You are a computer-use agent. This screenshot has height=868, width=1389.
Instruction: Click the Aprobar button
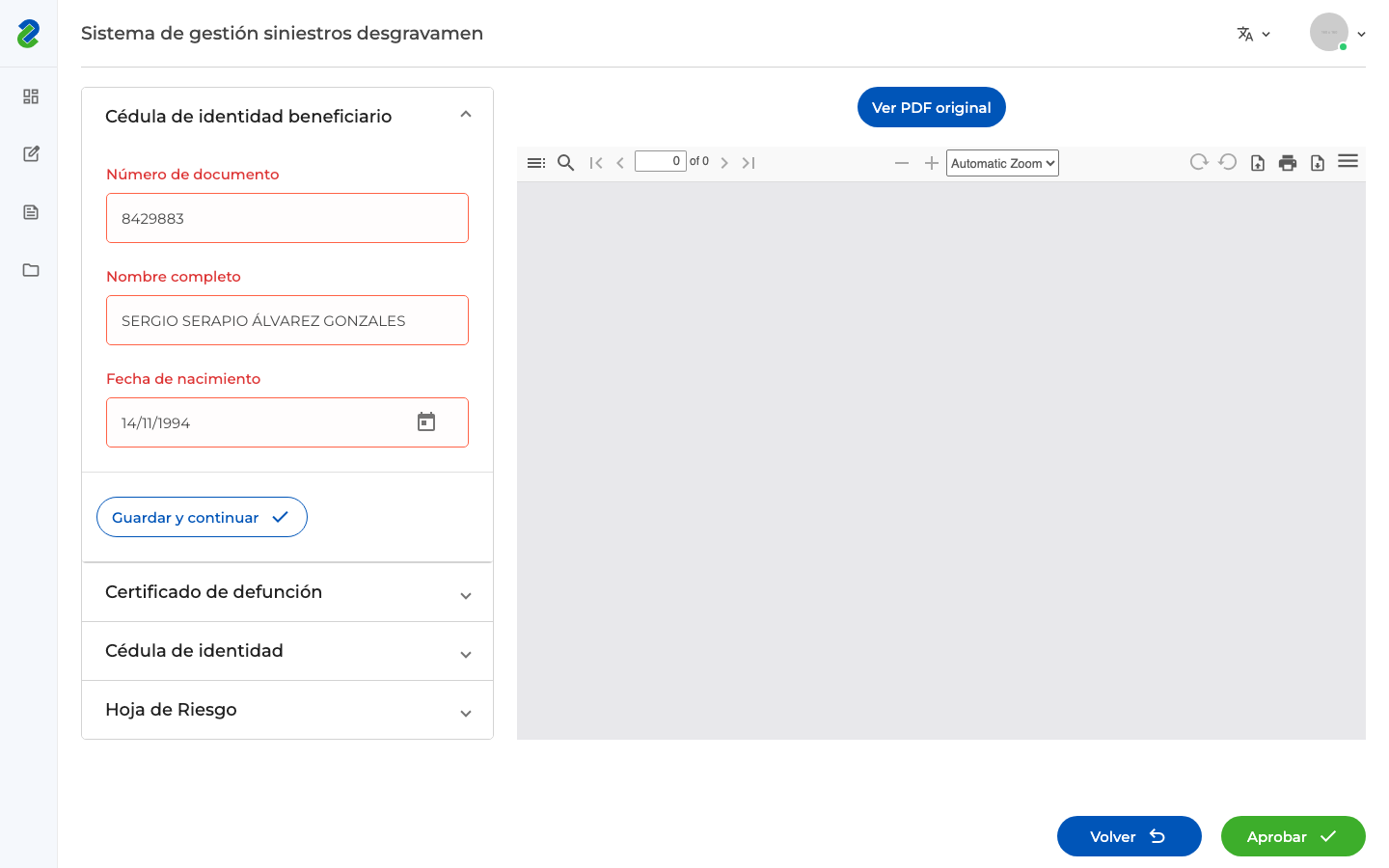pos(1294,836)
